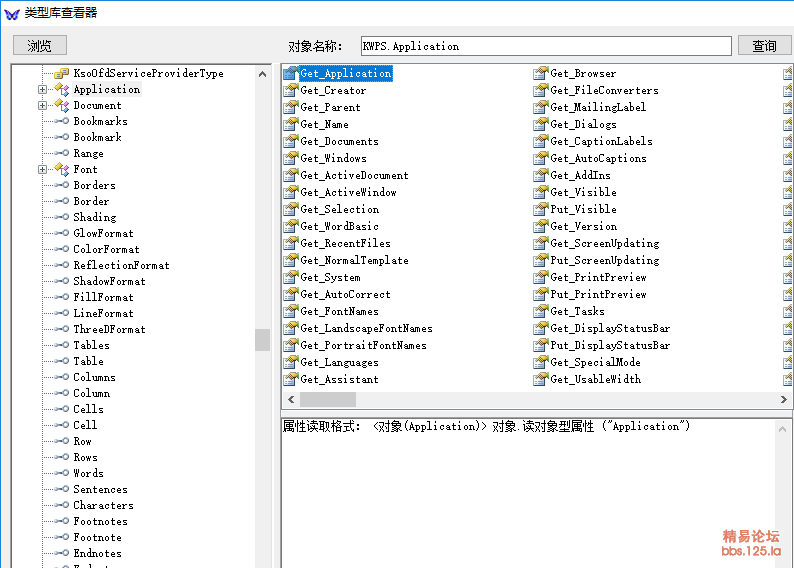Select the Get_AutoCorrect list entry
Image resolution: width=794 pixels, height=568 pixels.
pos(345,295)
